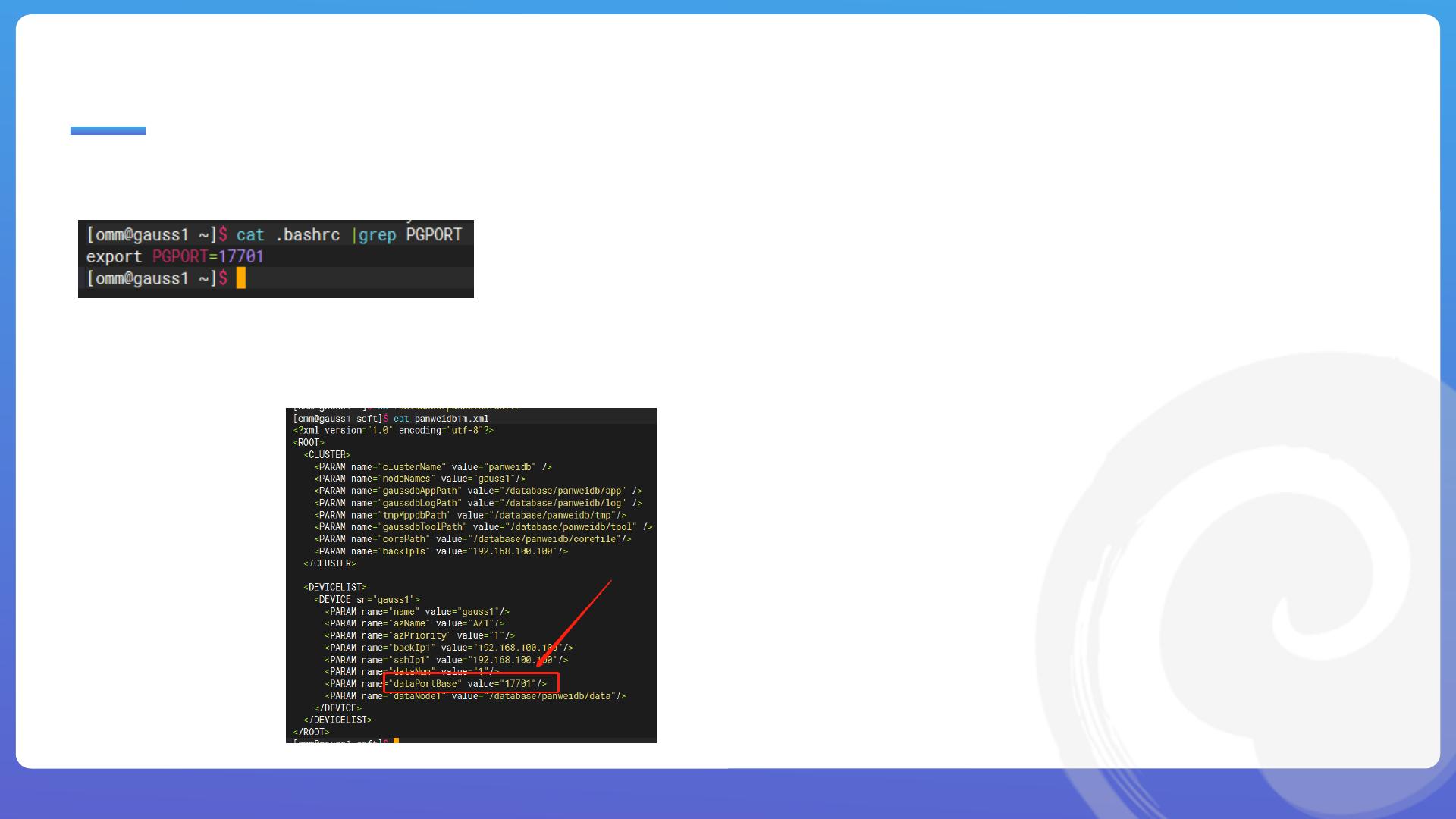Image resolution: width=1456 pixels, height=819 pixels.
Task: Click the 'cat panweidb1m.xml' command line
Action: pos(441,419)
